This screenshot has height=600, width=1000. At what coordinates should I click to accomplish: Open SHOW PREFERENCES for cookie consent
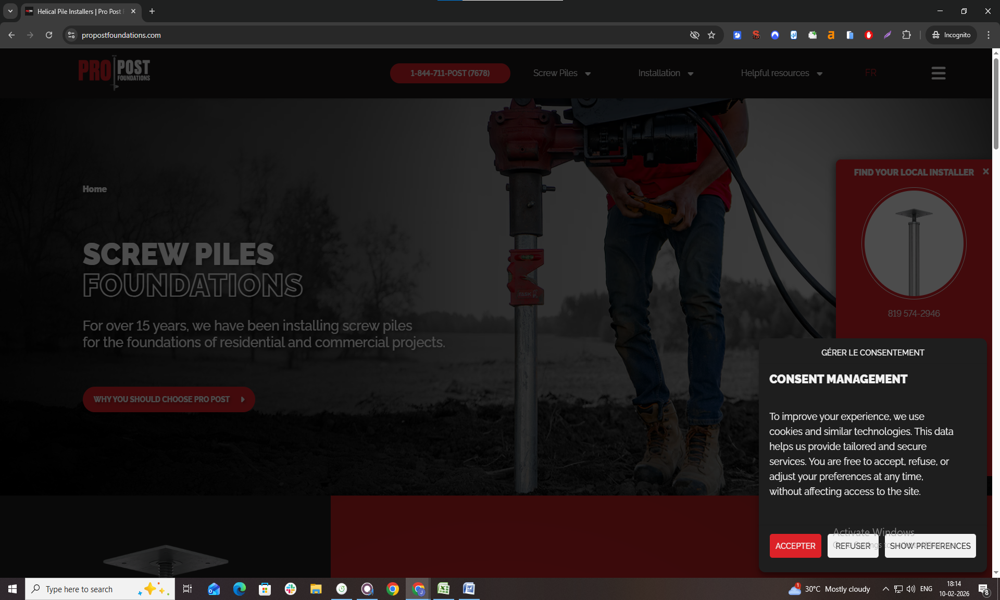[930, 546]
